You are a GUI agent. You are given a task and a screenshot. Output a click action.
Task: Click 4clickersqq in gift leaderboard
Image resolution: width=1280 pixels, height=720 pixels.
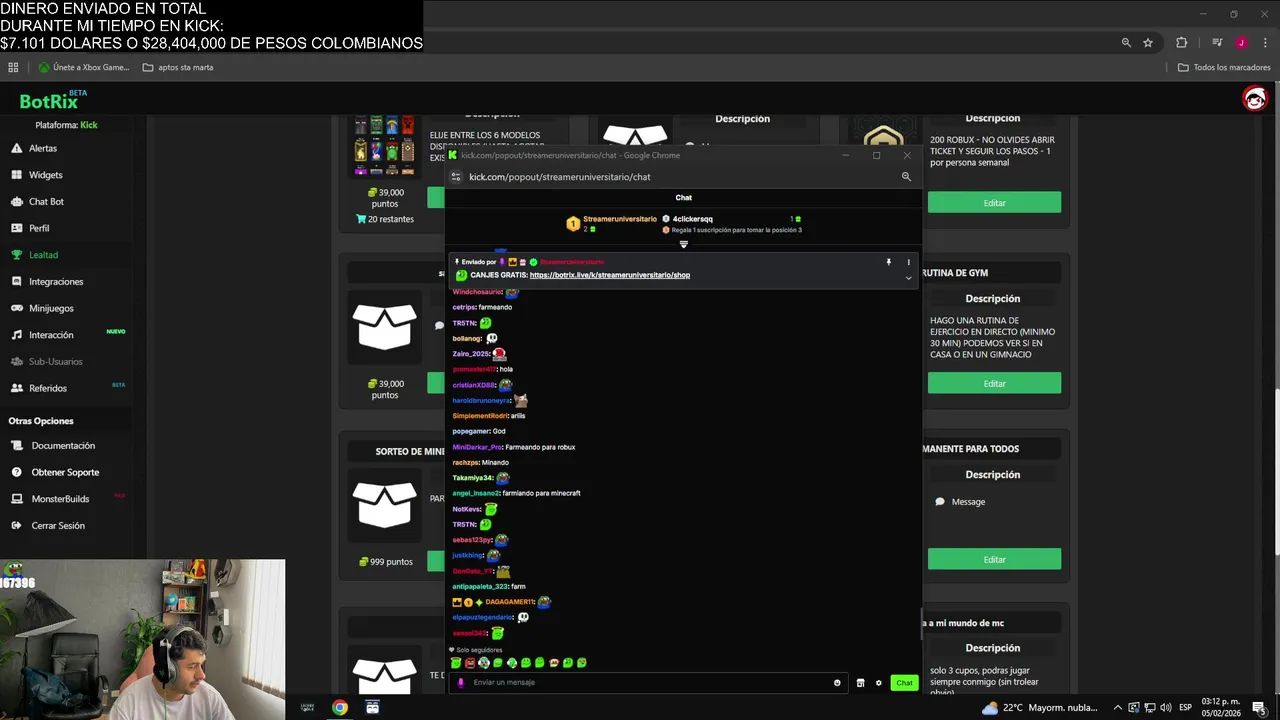(x=692, y=219)
